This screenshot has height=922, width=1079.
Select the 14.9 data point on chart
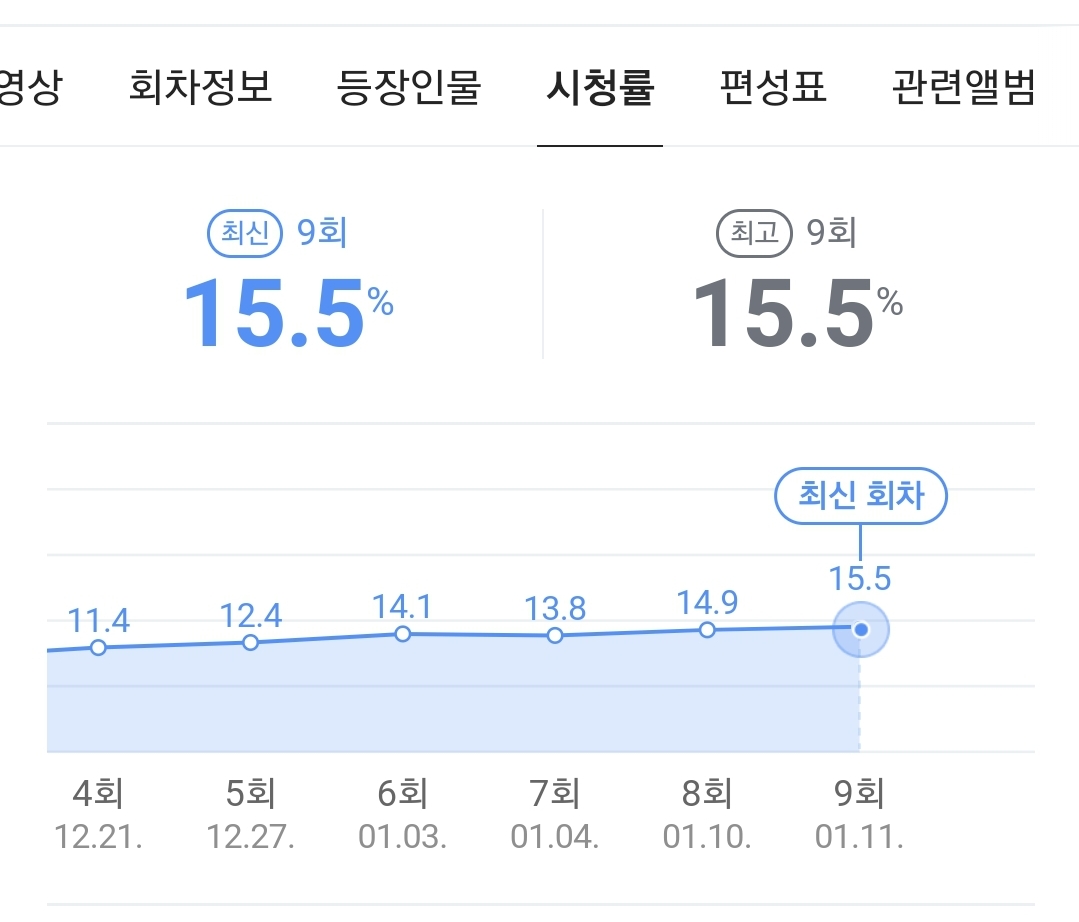pos(707,630)
